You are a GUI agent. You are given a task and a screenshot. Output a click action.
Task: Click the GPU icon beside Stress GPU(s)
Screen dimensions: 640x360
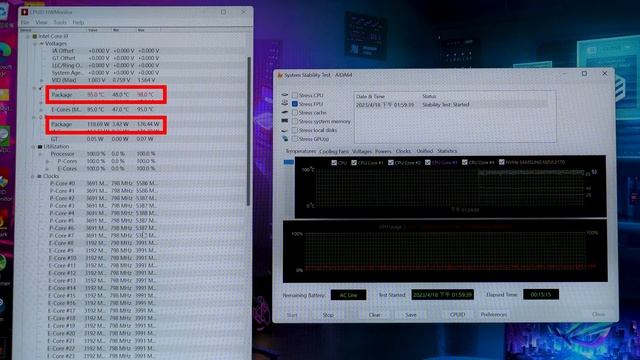[x=285, y=139]
